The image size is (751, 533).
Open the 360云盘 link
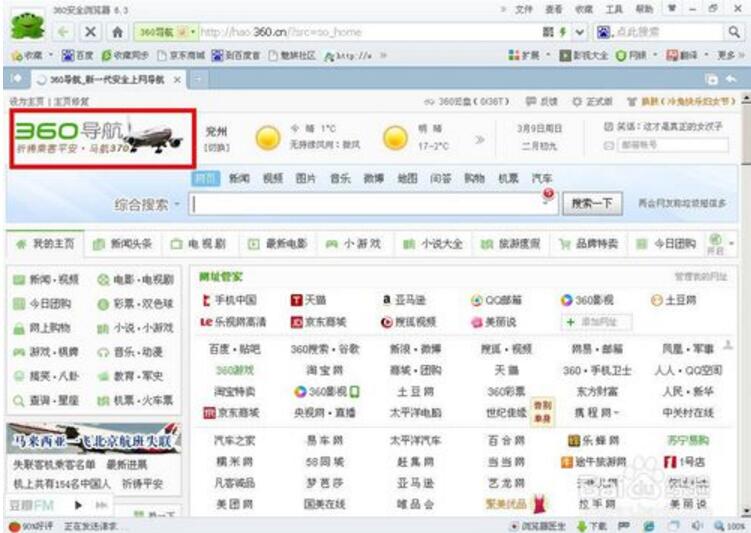point(466,102)
